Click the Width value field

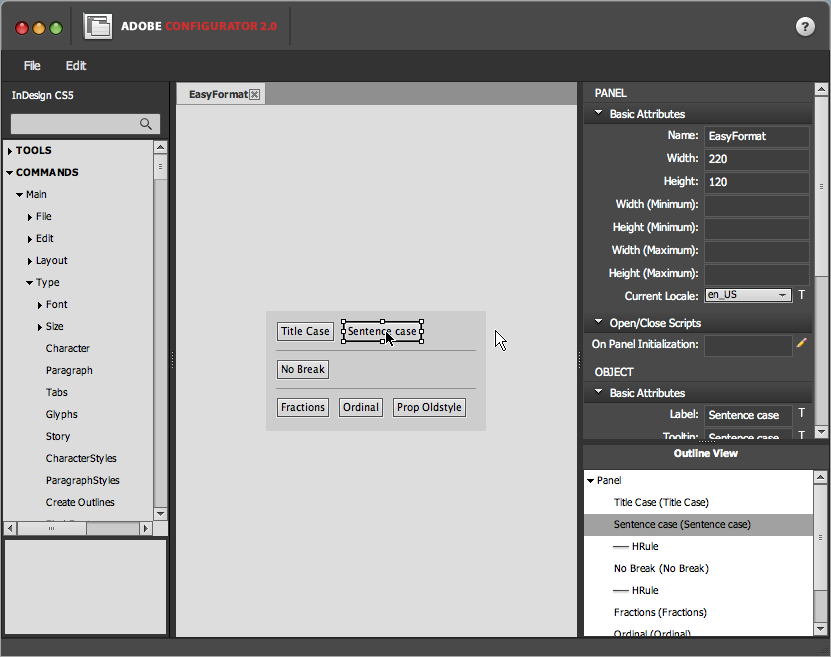pos(756,159)
